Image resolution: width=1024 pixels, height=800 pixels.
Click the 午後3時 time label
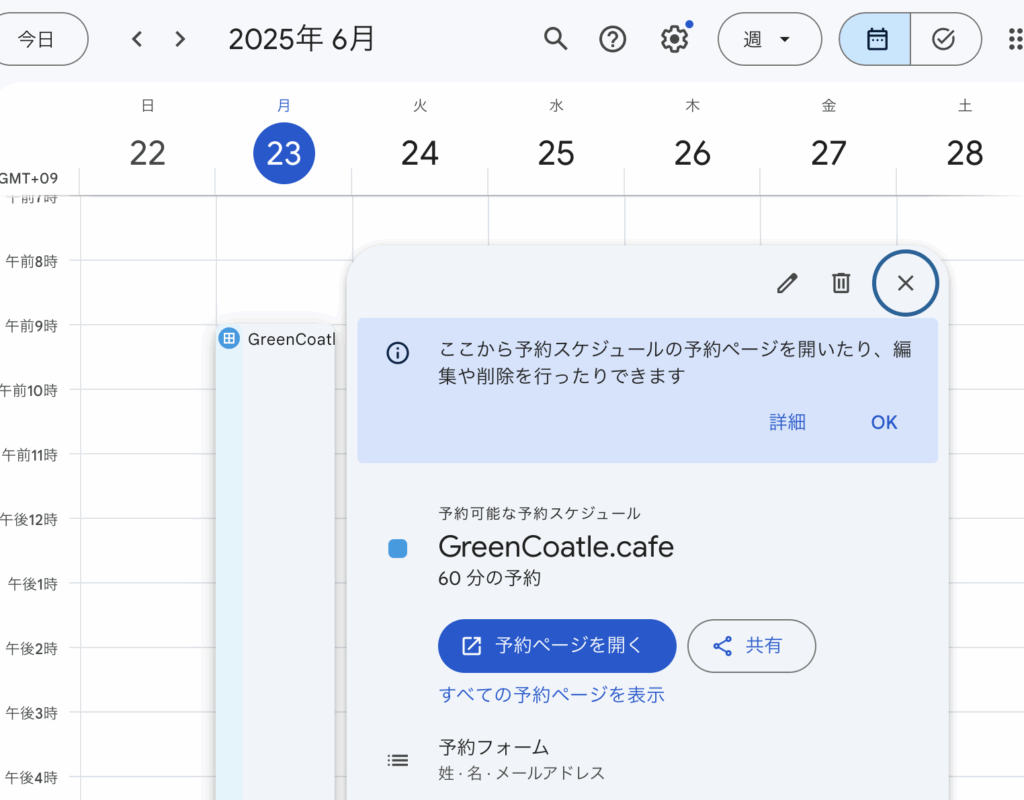(x=31, y=713)
